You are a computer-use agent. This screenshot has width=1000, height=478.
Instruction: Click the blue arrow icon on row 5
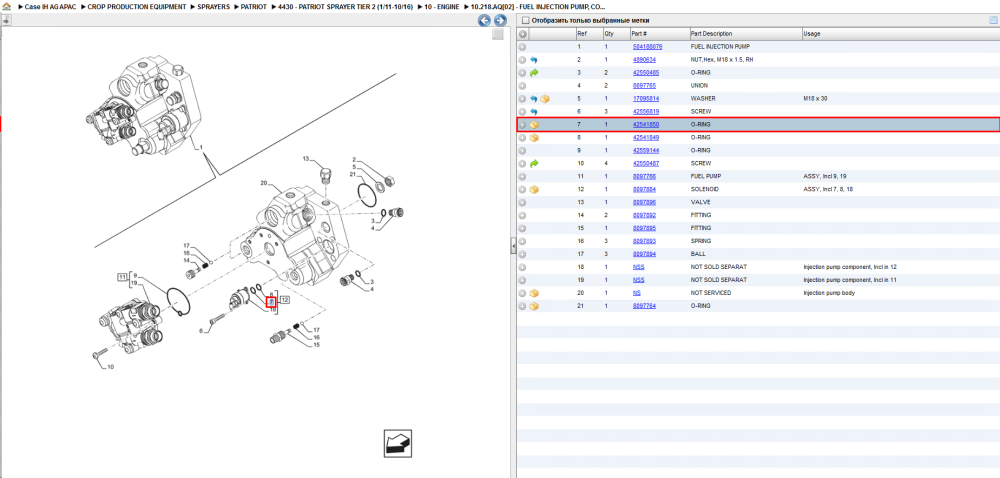click(534, 99)
